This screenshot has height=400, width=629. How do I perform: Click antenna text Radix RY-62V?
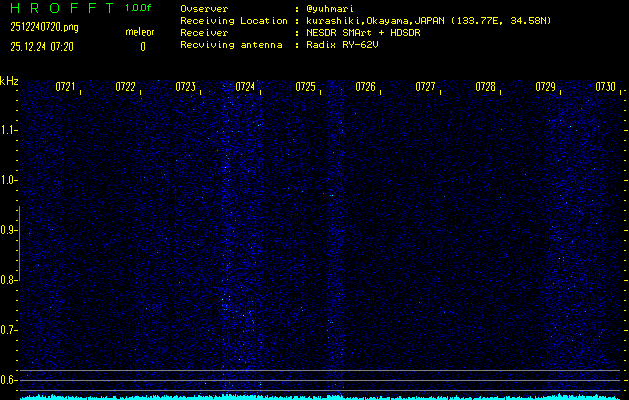(342, 45)
